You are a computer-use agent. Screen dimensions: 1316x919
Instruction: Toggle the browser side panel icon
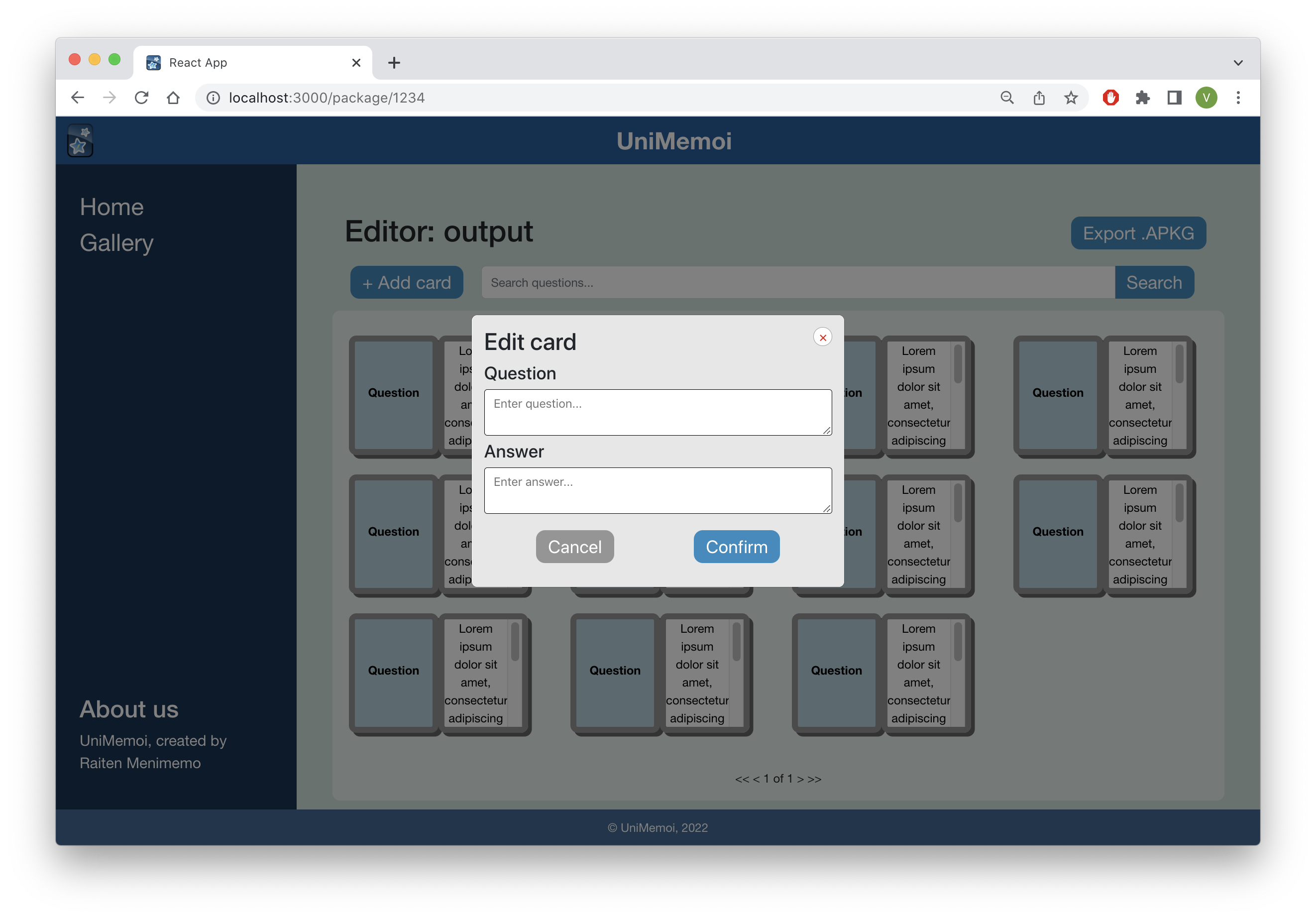pyautogui.click(x=1174, y=98)
